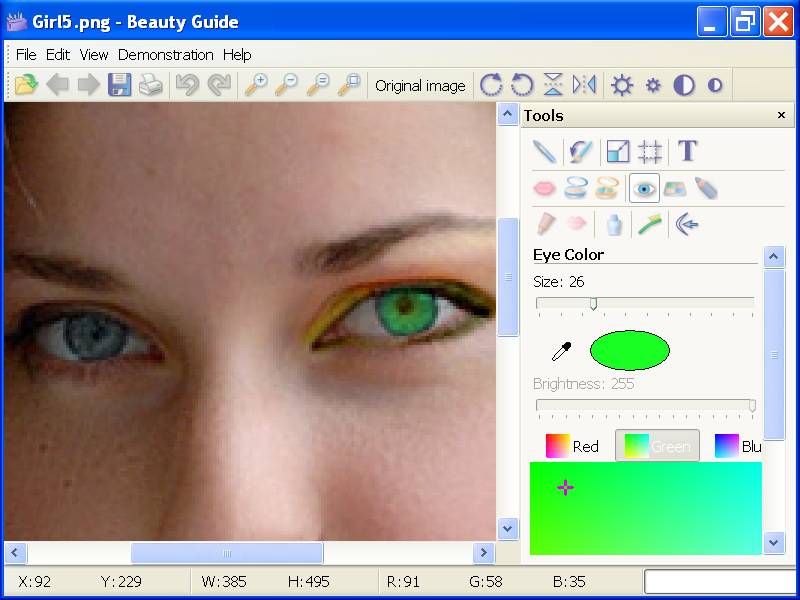Increase brightness with large sun icon
Image resolution: width=800 pixels, height=600 pixels.
pos(622,85)
